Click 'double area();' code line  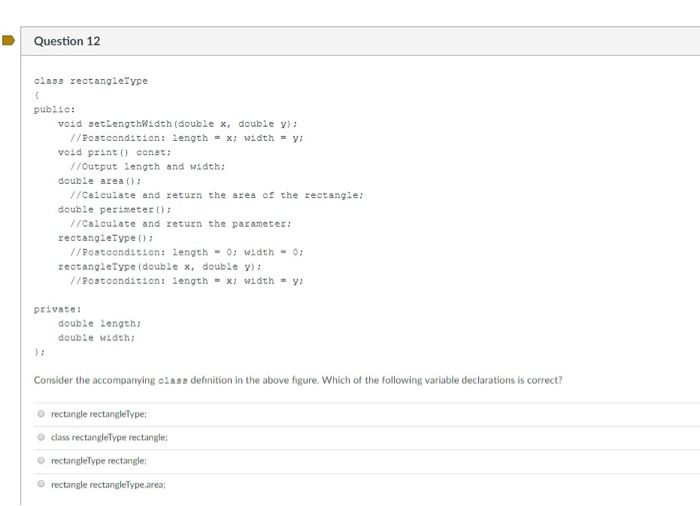pos(100,181)
